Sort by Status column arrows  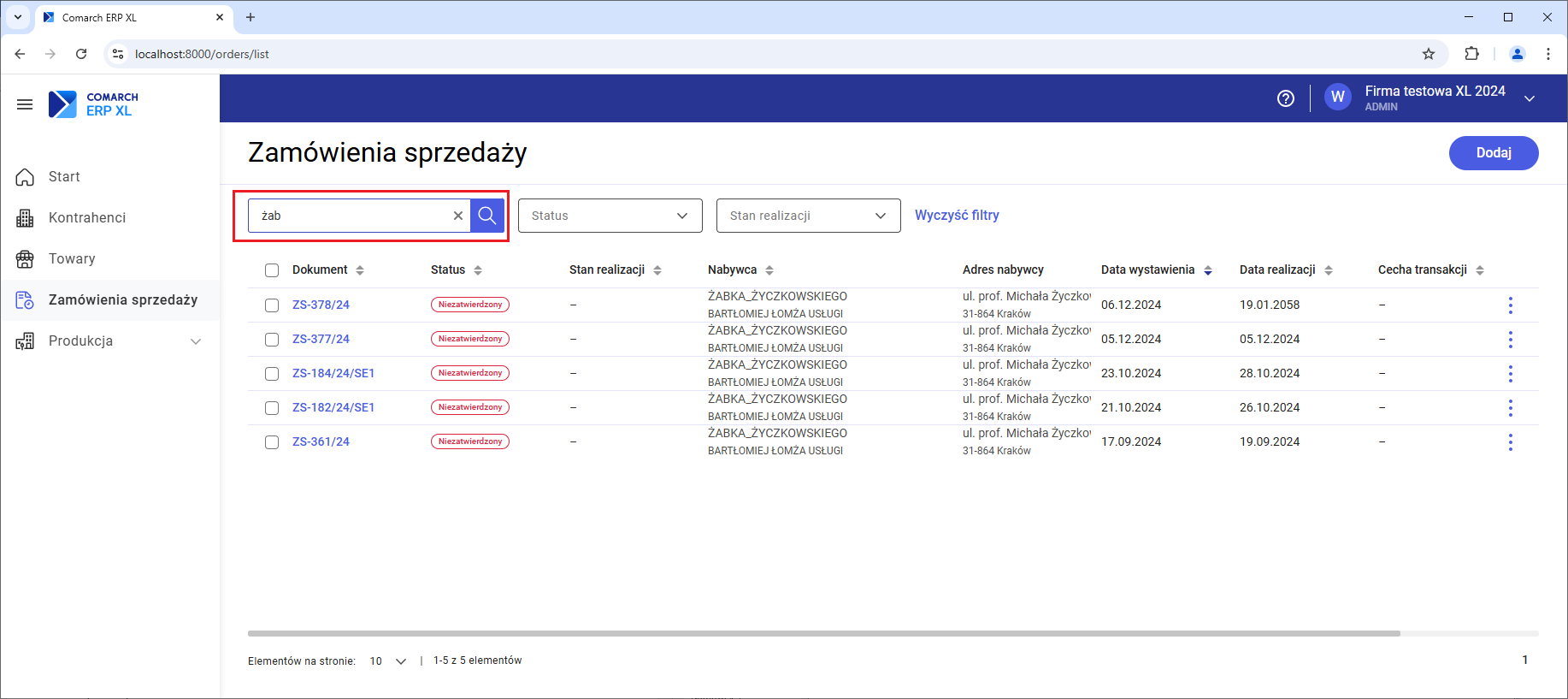click(x=478, y=270)
